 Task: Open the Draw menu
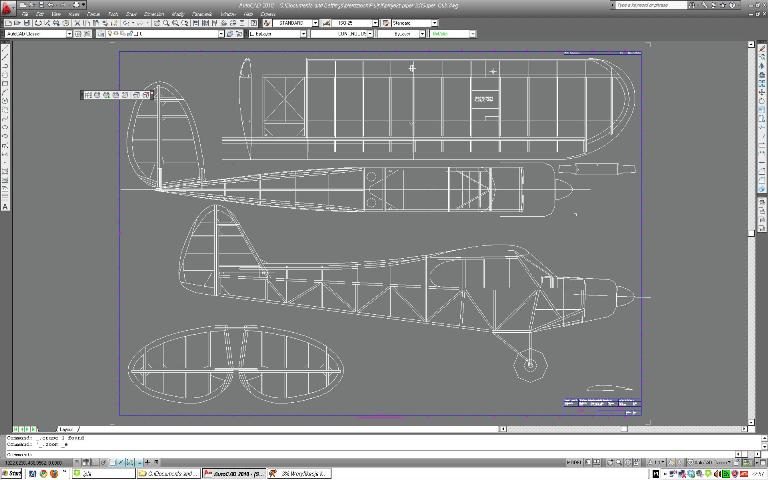131,14
